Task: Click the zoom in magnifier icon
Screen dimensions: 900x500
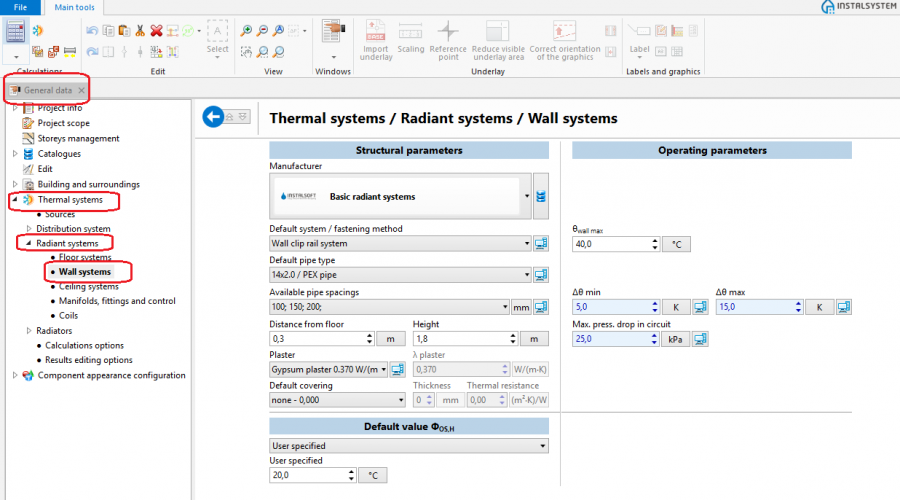Action: click(247, 31)
